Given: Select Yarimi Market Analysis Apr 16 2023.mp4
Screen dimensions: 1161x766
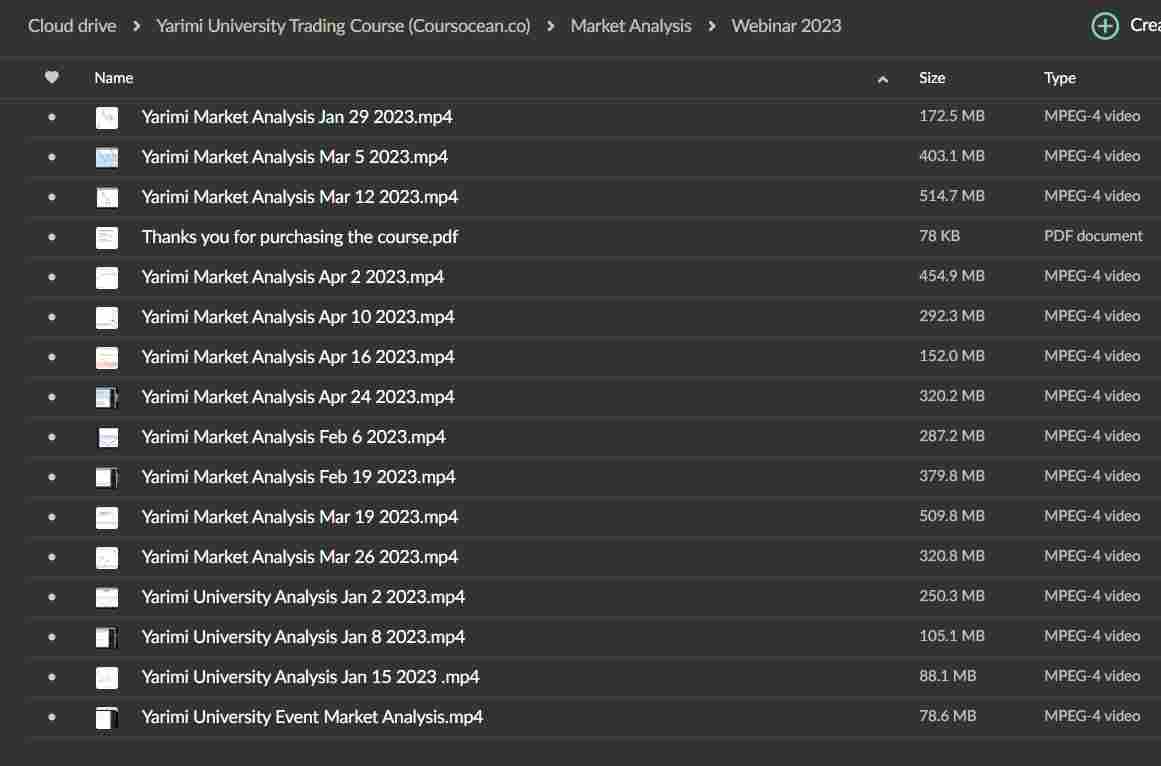Looking at the screenshot, I should [298, 357].
